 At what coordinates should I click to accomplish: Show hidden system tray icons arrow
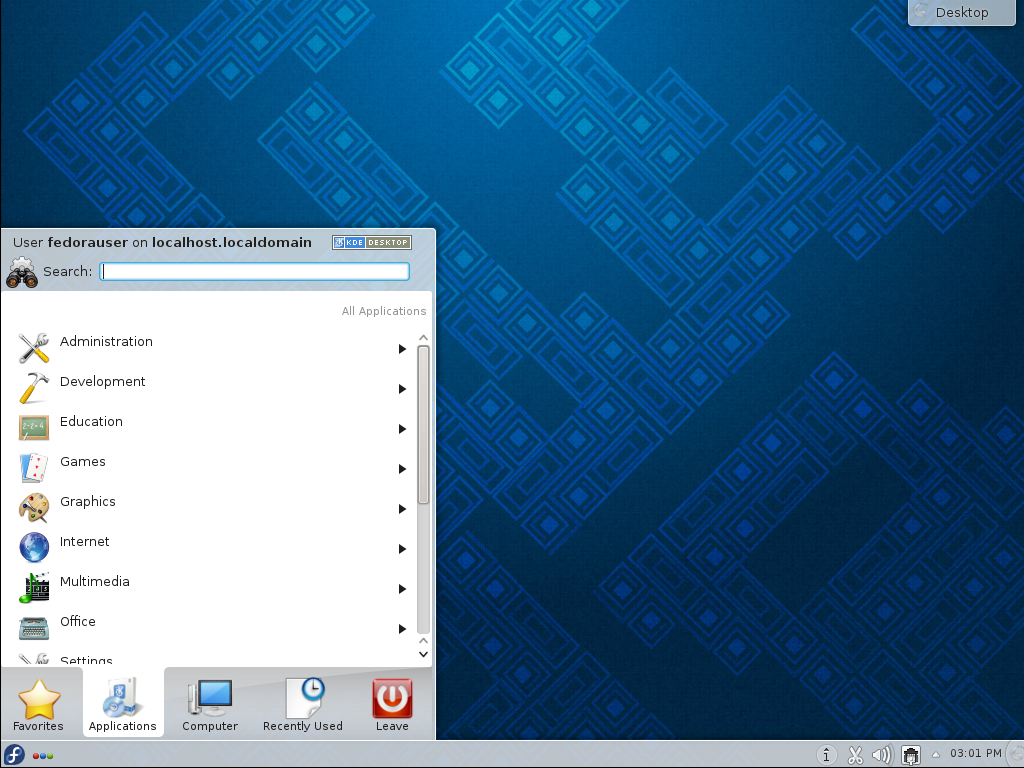point(935,755)
